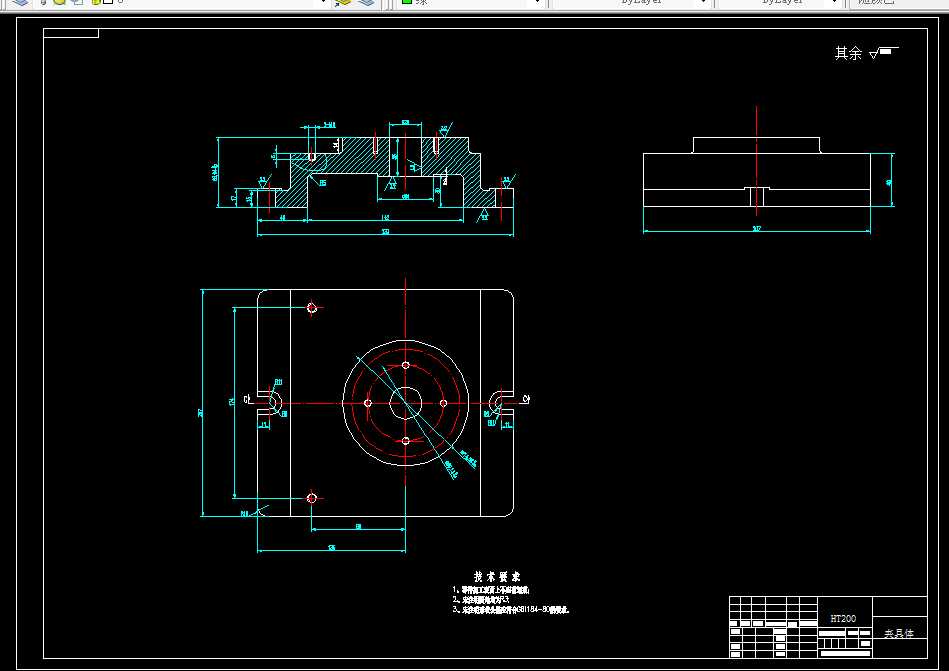This screenshot has height=671, width=949.
Task: Click the green color swatch in toolbar
Action: [407, 2]
